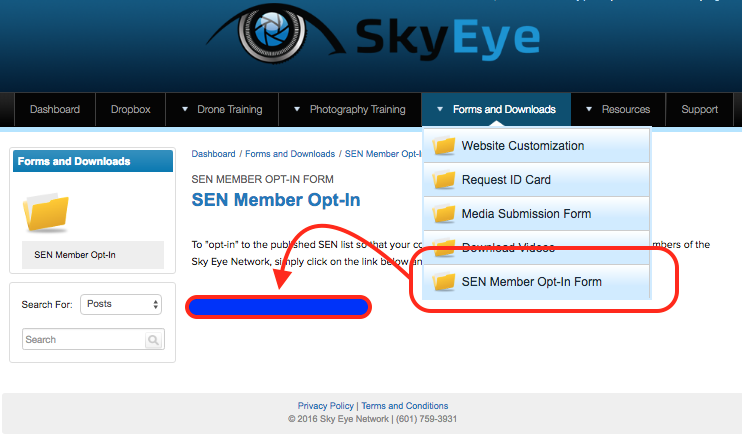Click SEN Member Opt-In sidebar item
Image resolution: width=742 pixels, height=441 pixels.
[x=93, y=255]
